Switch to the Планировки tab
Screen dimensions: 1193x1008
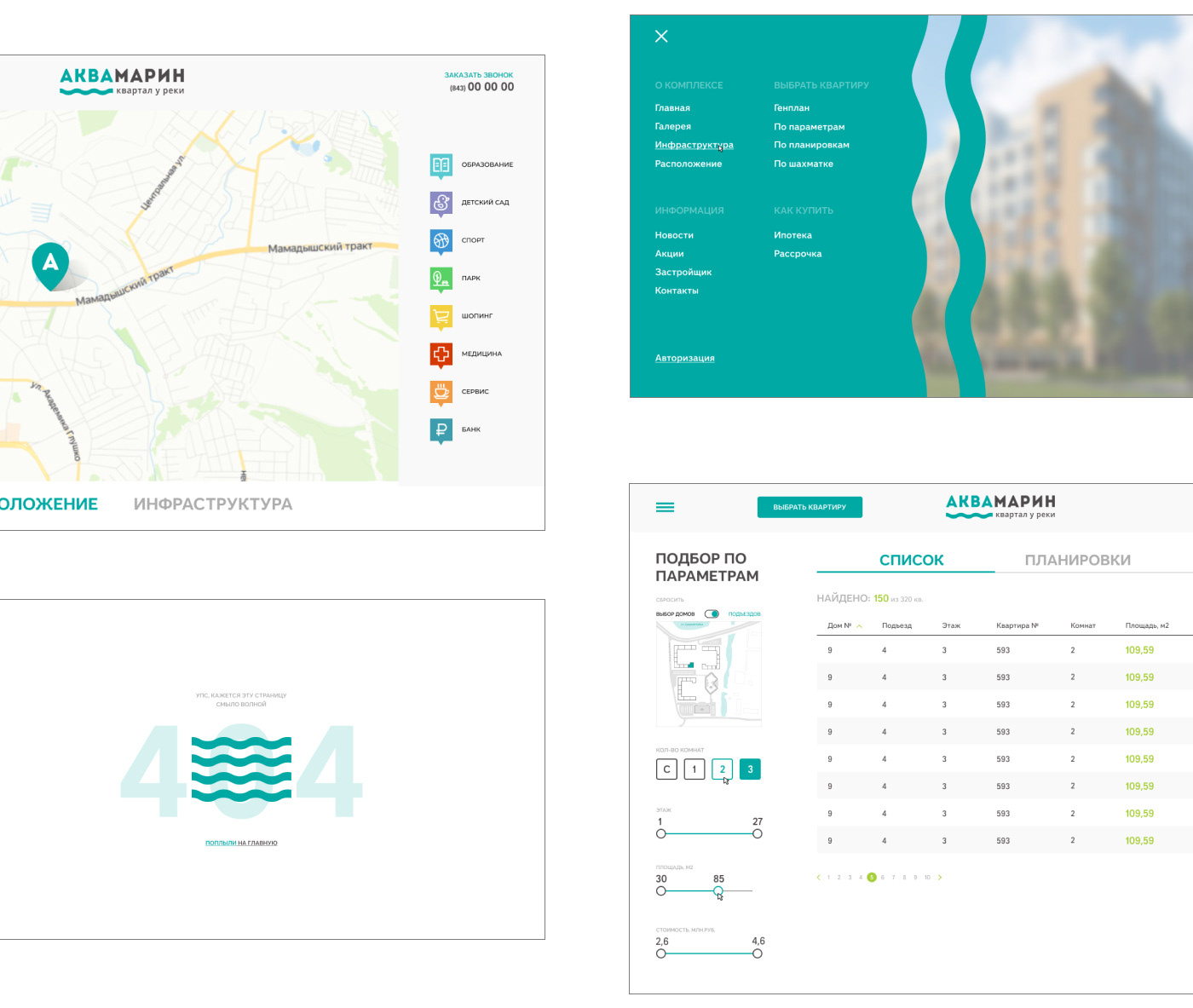(x=1077, y=560)
